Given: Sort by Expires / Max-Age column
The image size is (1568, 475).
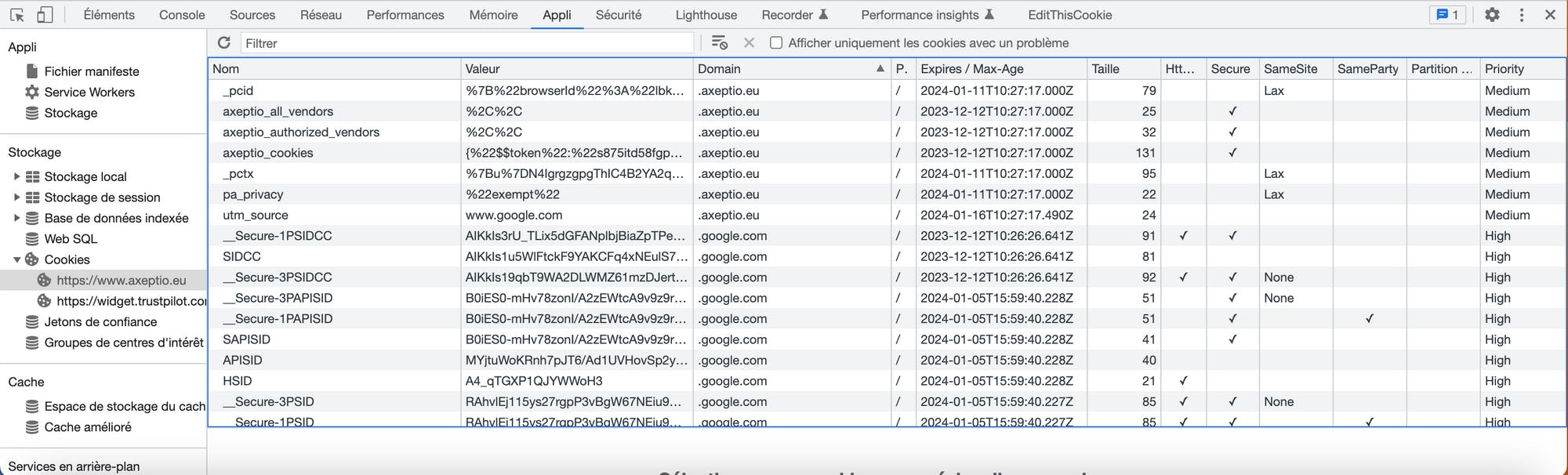Looking at the screenshot, I should 1001,69.
